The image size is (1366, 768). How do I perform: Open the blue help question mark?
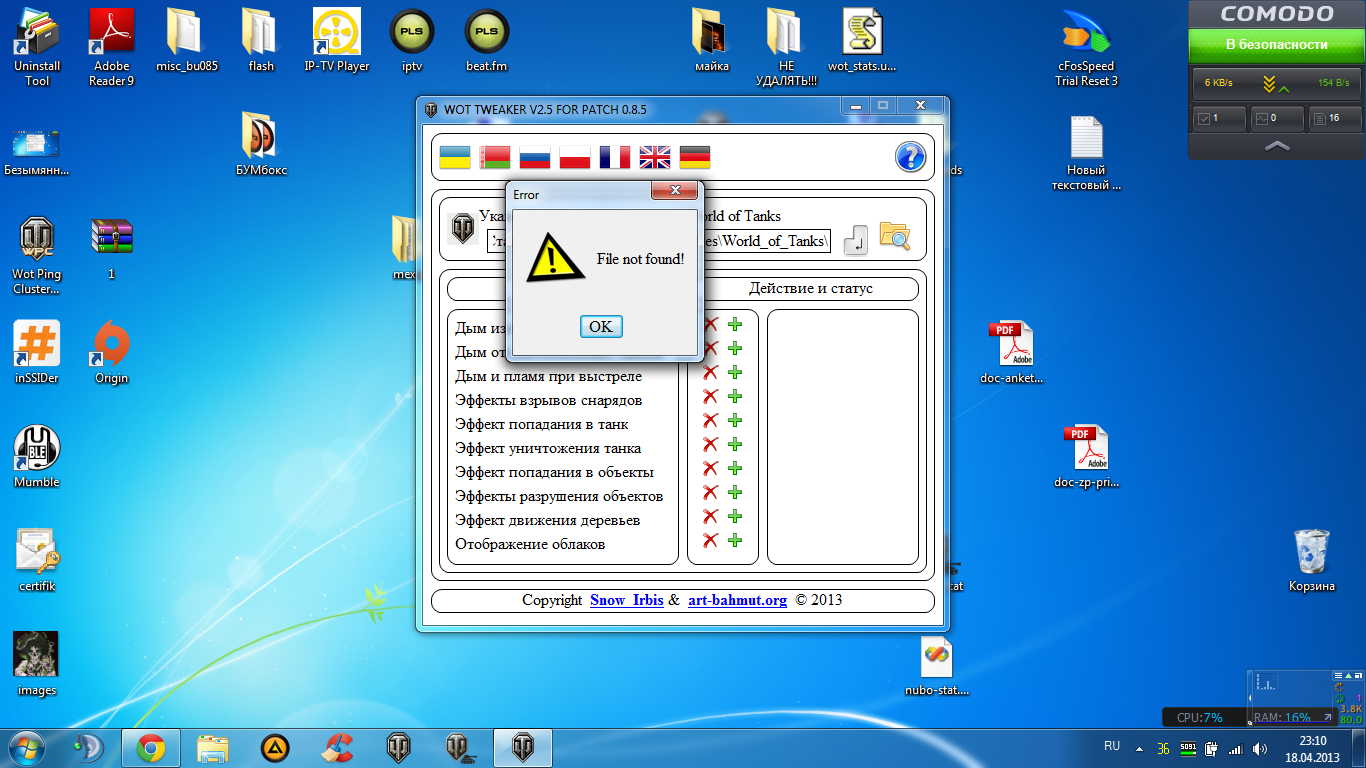tap(910, 157)
